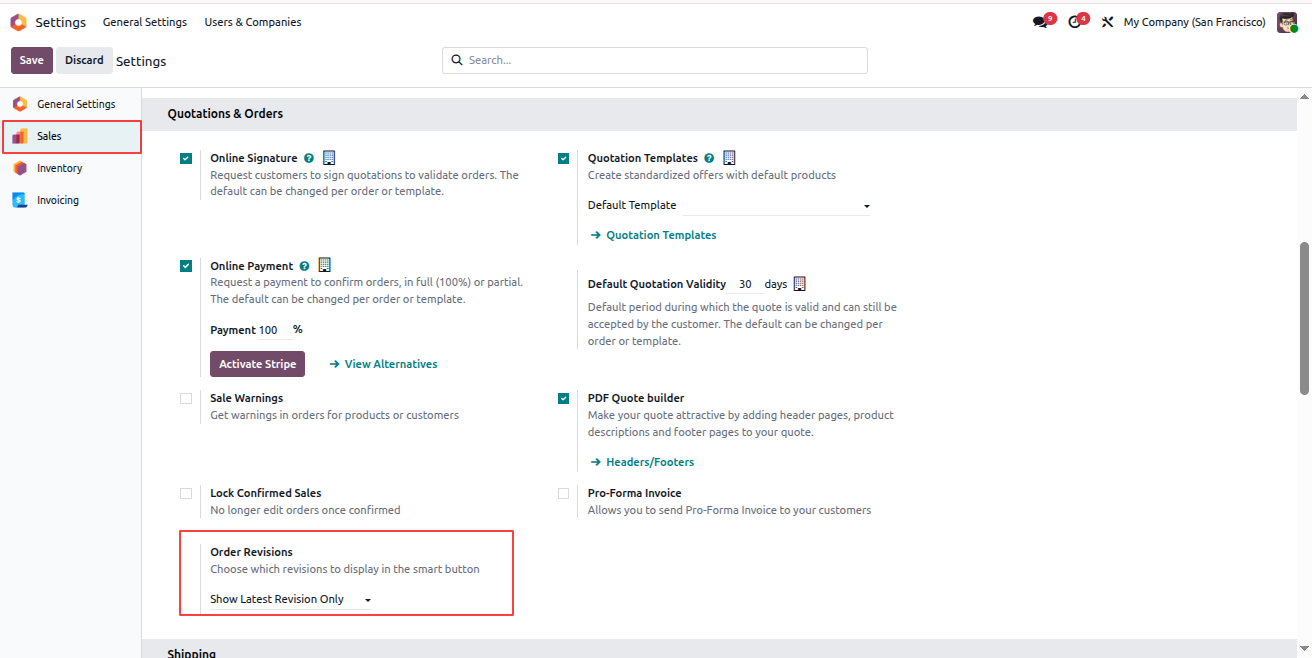Screen dimensions: 1312x658
Task: Enable the Lock Confirmed Sales checkbox
Action: tap(186, 493)
